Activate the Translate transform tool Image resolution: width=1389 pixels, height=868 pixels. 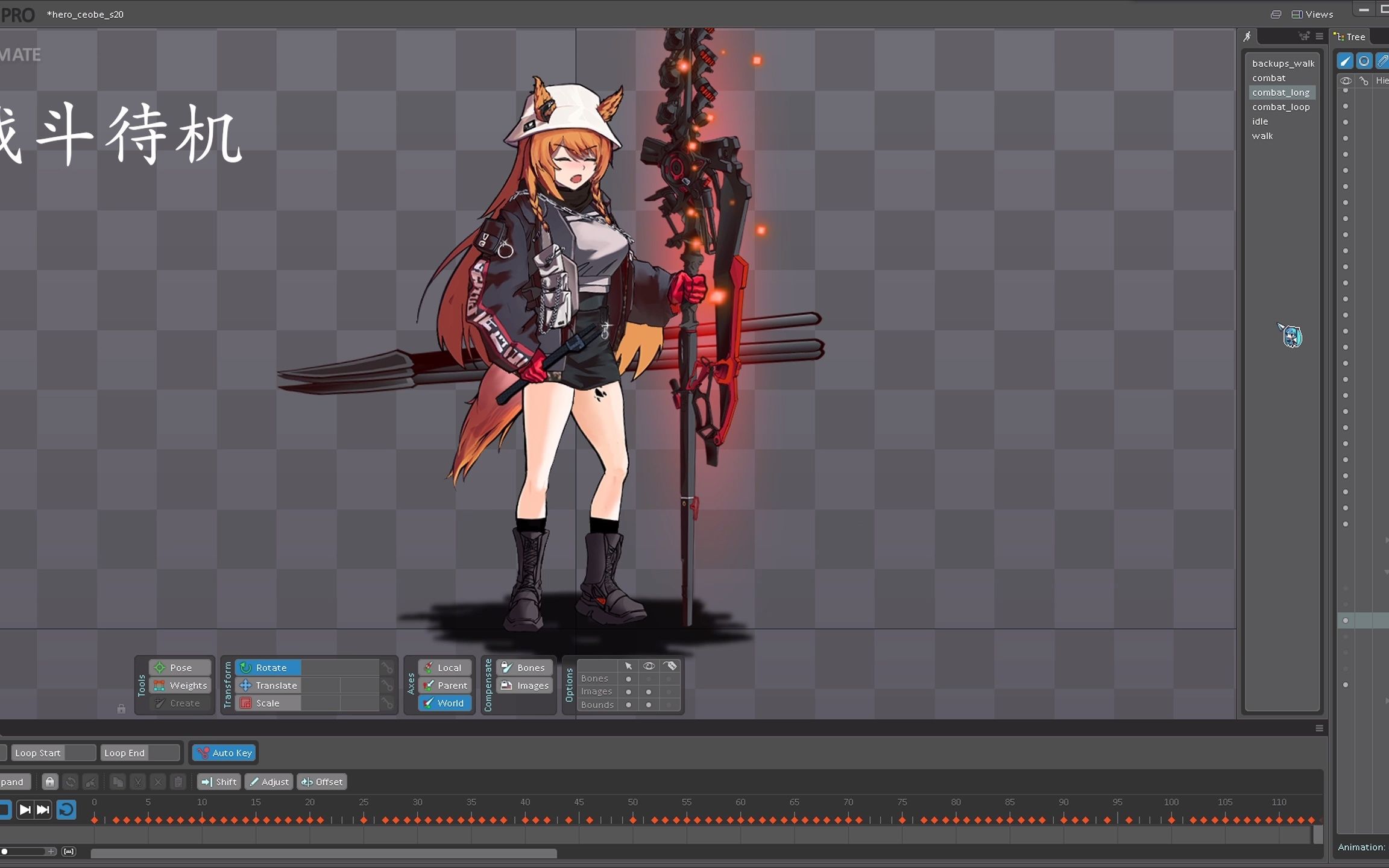(x=268, y=685)
